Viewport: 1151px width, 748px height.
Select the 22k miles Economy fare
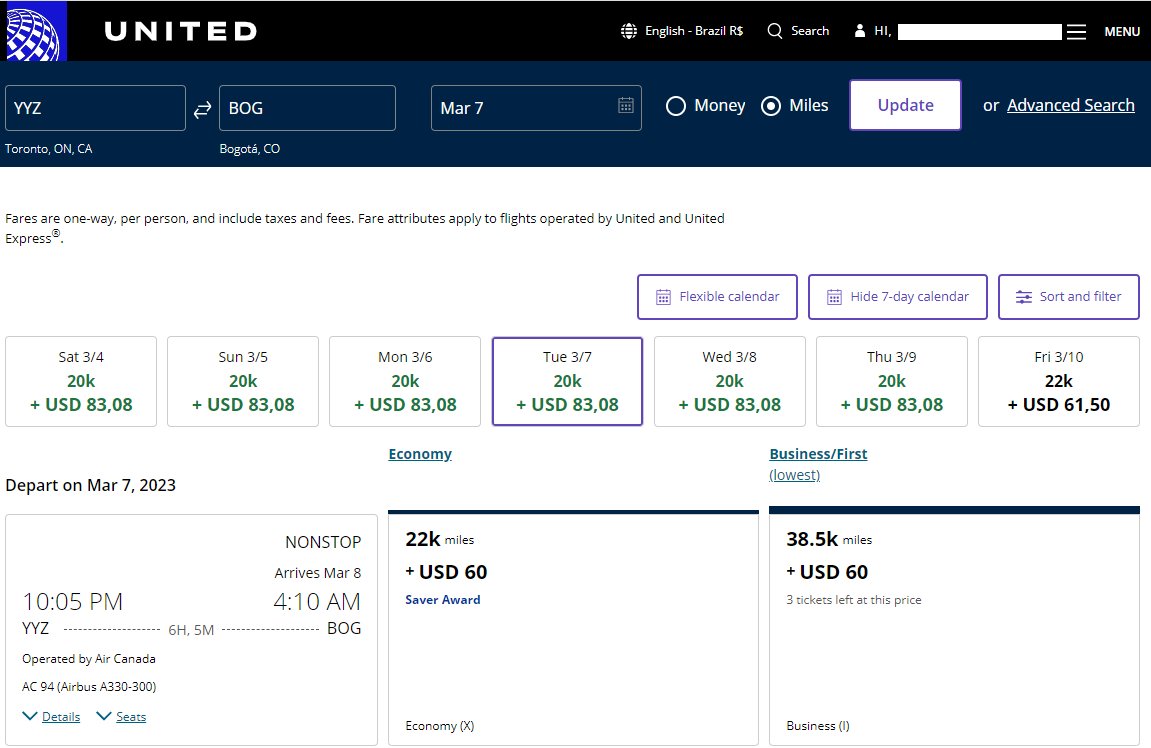573,628
